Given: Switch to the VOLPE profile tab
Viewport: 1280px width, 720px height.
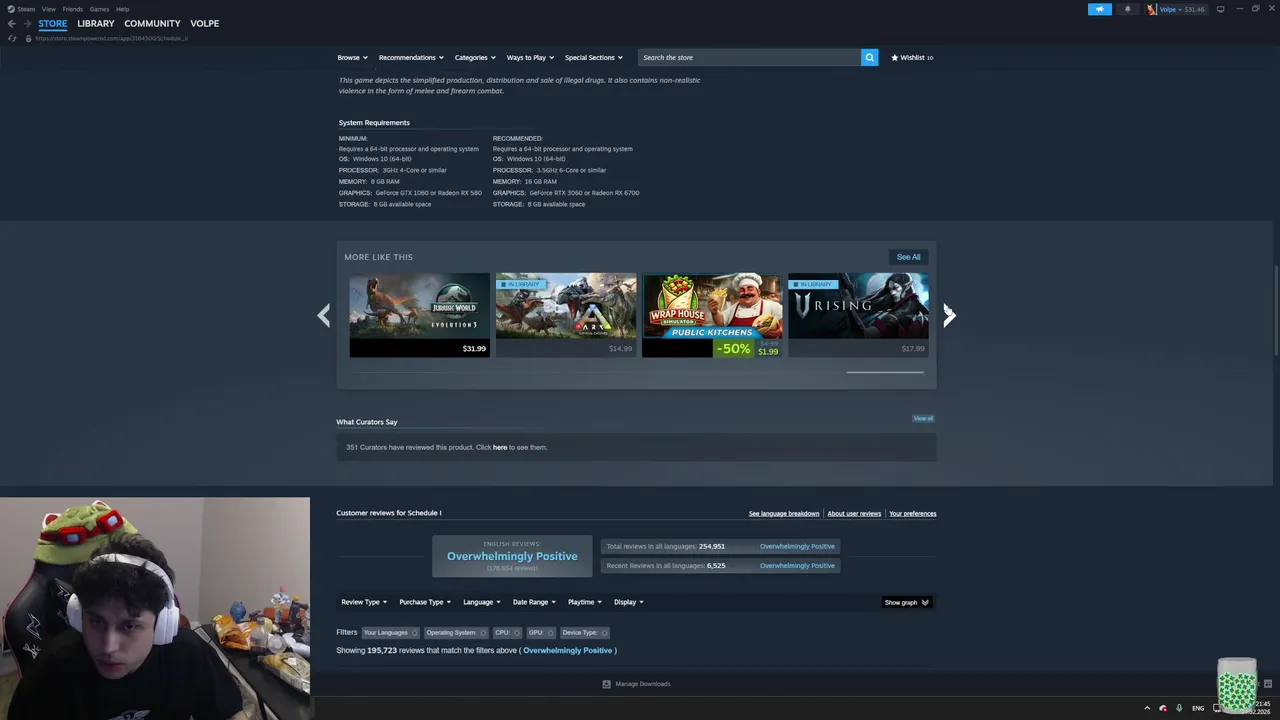Looking at the screenshot, I should click(x=204, y=23).
